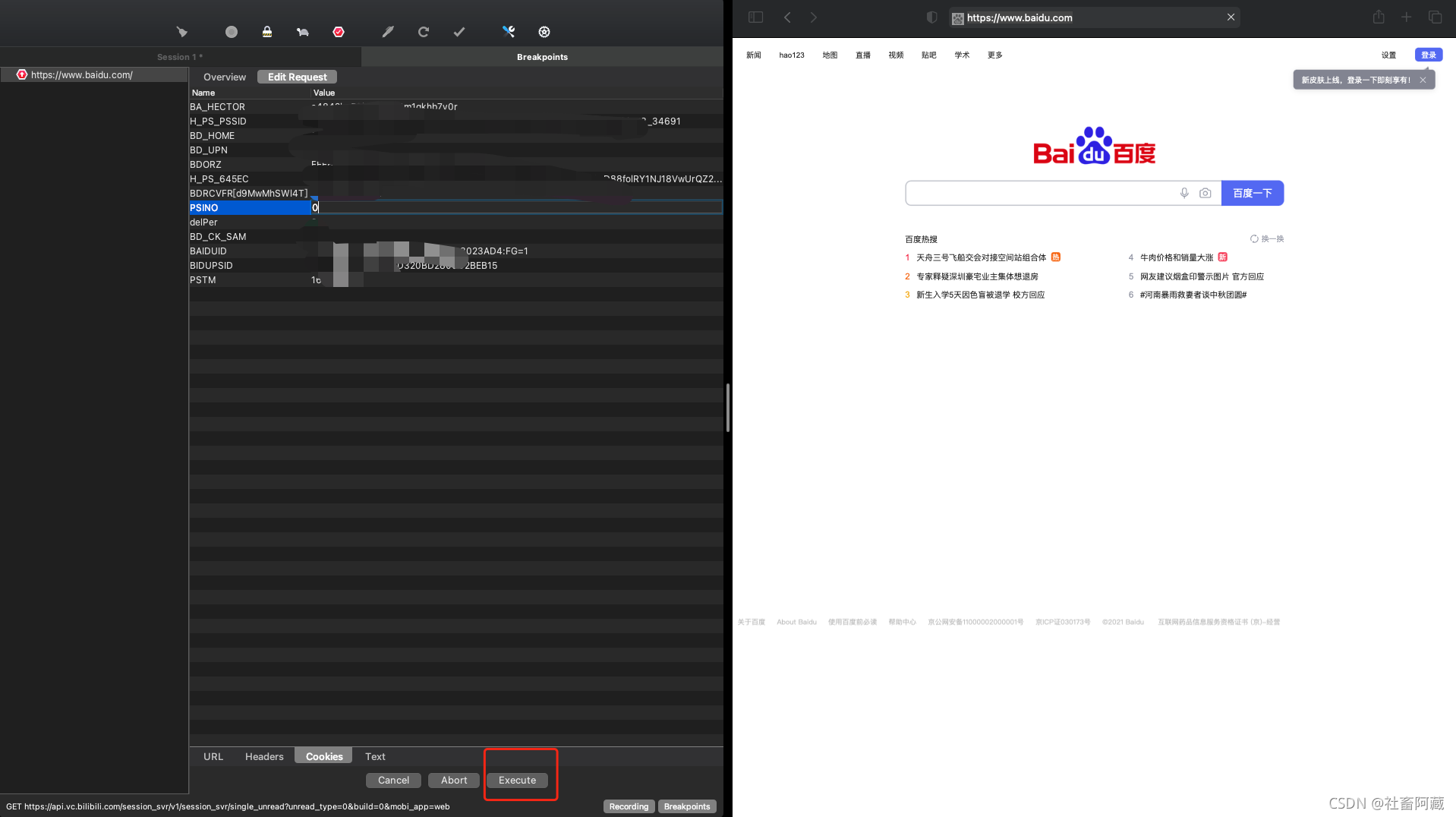Image resolution: width=1456 pixels, height=817 pixels.
Task: Abort the intercepted request
Action: point(453,780)
